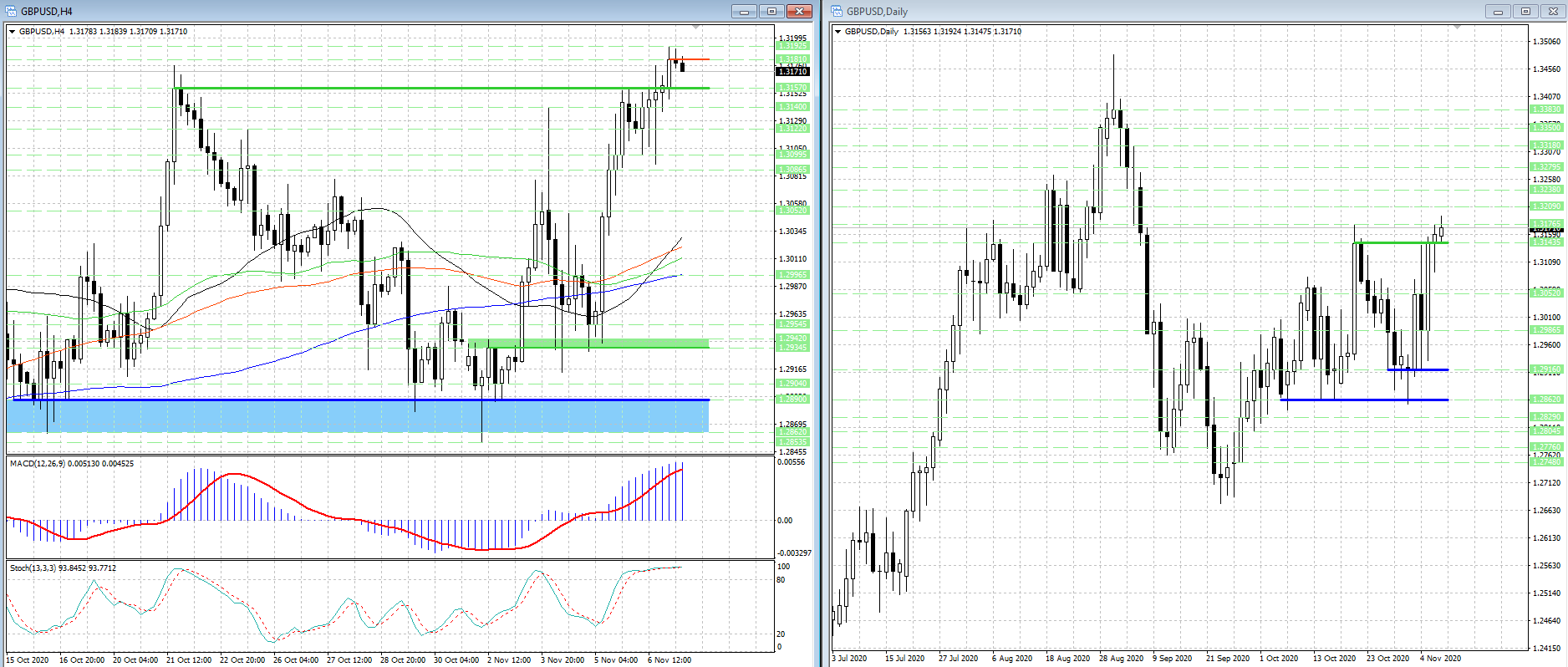Select the thick green resistance line in H4 chart
The height and width of the screenshot is (667, 1568).
point(441,88)
